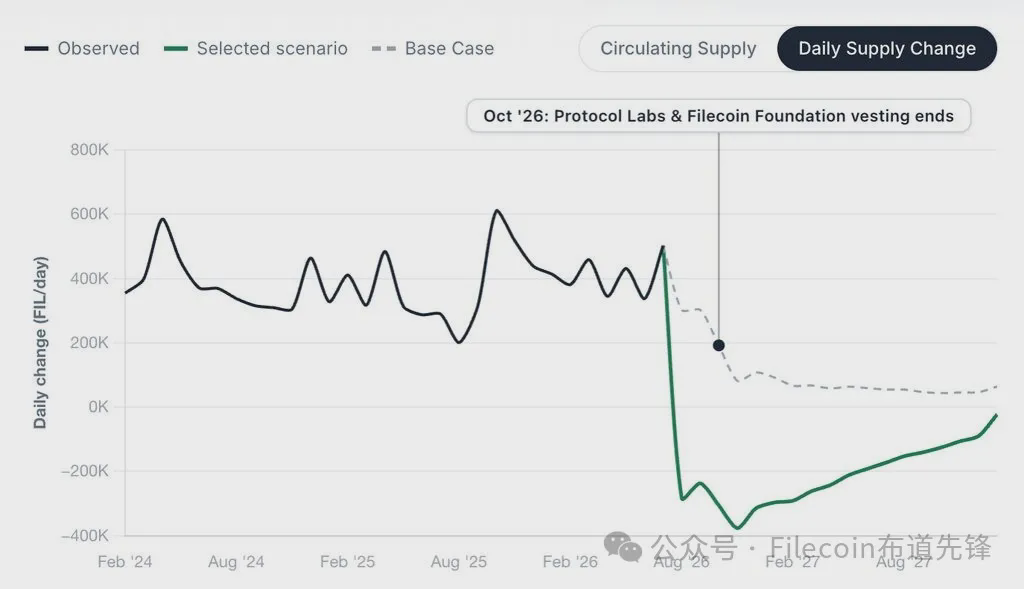The image size is (1024, 589).
Task: Click the WeChat logo in watermark
Action: (x=623, y=547)
